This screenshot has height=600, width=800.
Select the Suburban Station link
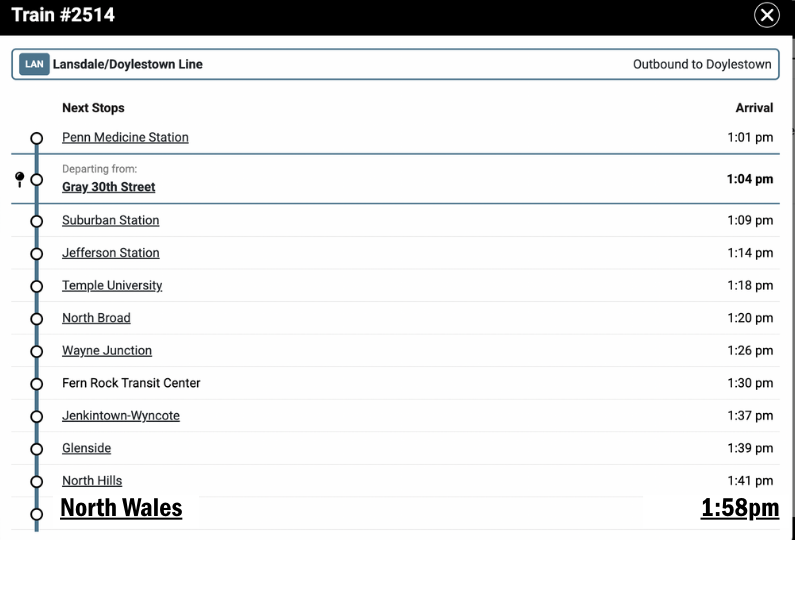coord(110,220)
